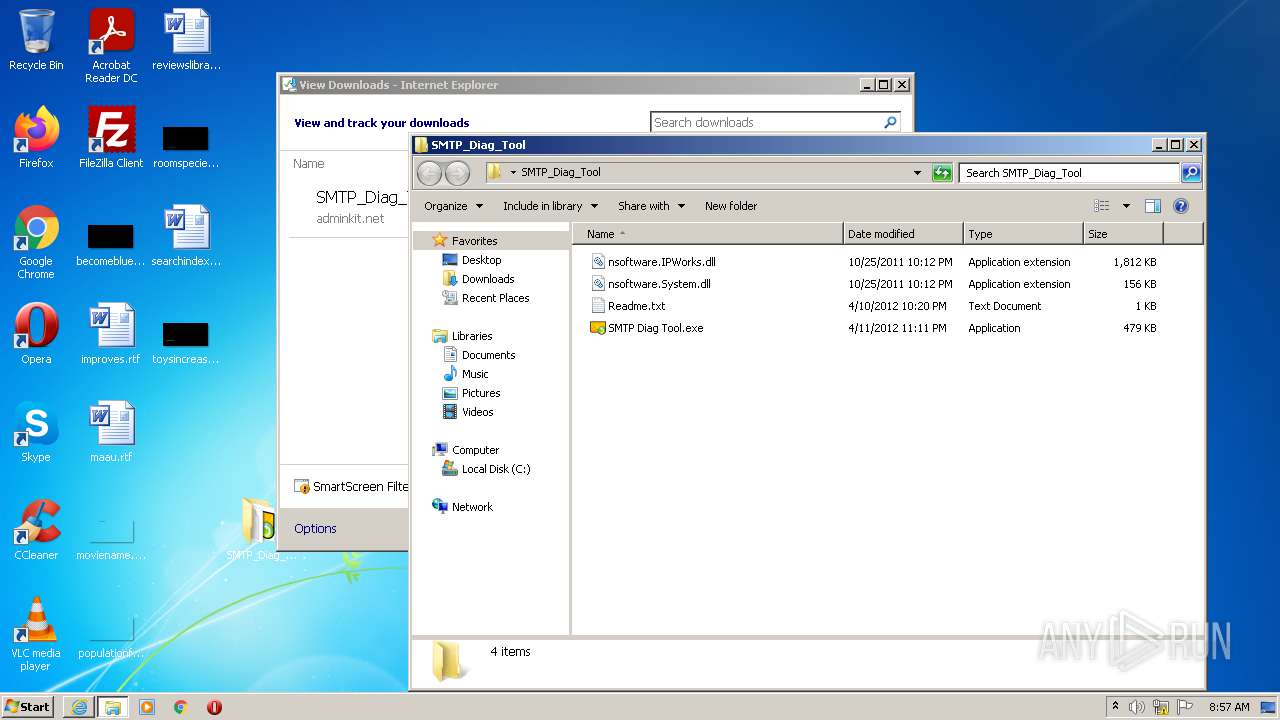Open the Include in library dropdown
Image resolution: width=1280 pixels, height=720 pixels.
550,206
